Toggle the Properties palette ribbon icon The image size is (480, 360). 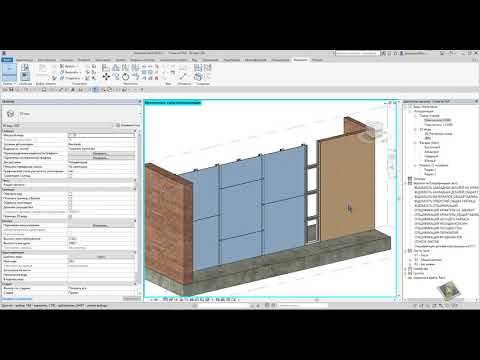[25, 77]
